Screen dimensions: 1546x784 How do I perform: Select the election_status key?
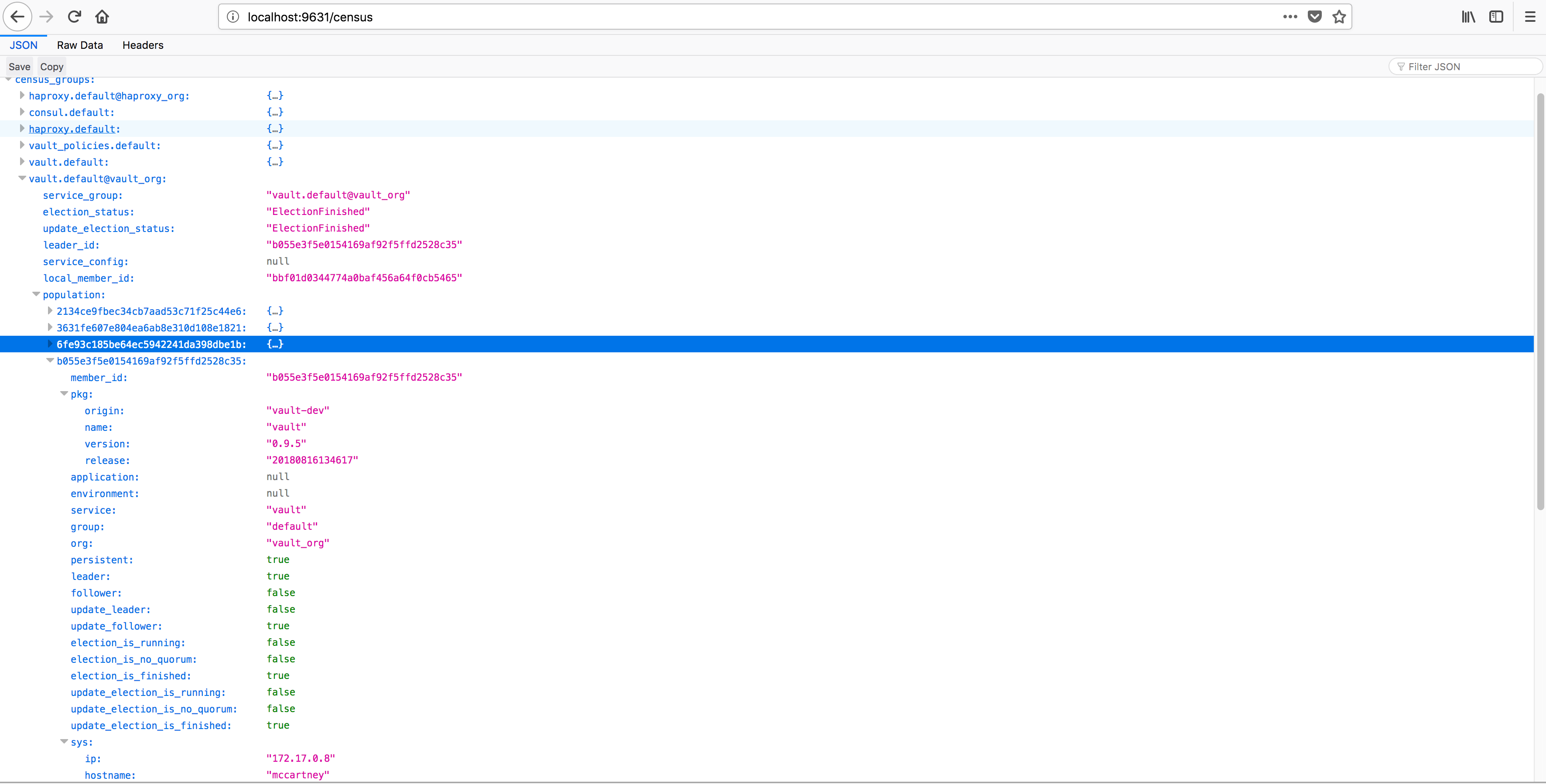coord(88,212)
